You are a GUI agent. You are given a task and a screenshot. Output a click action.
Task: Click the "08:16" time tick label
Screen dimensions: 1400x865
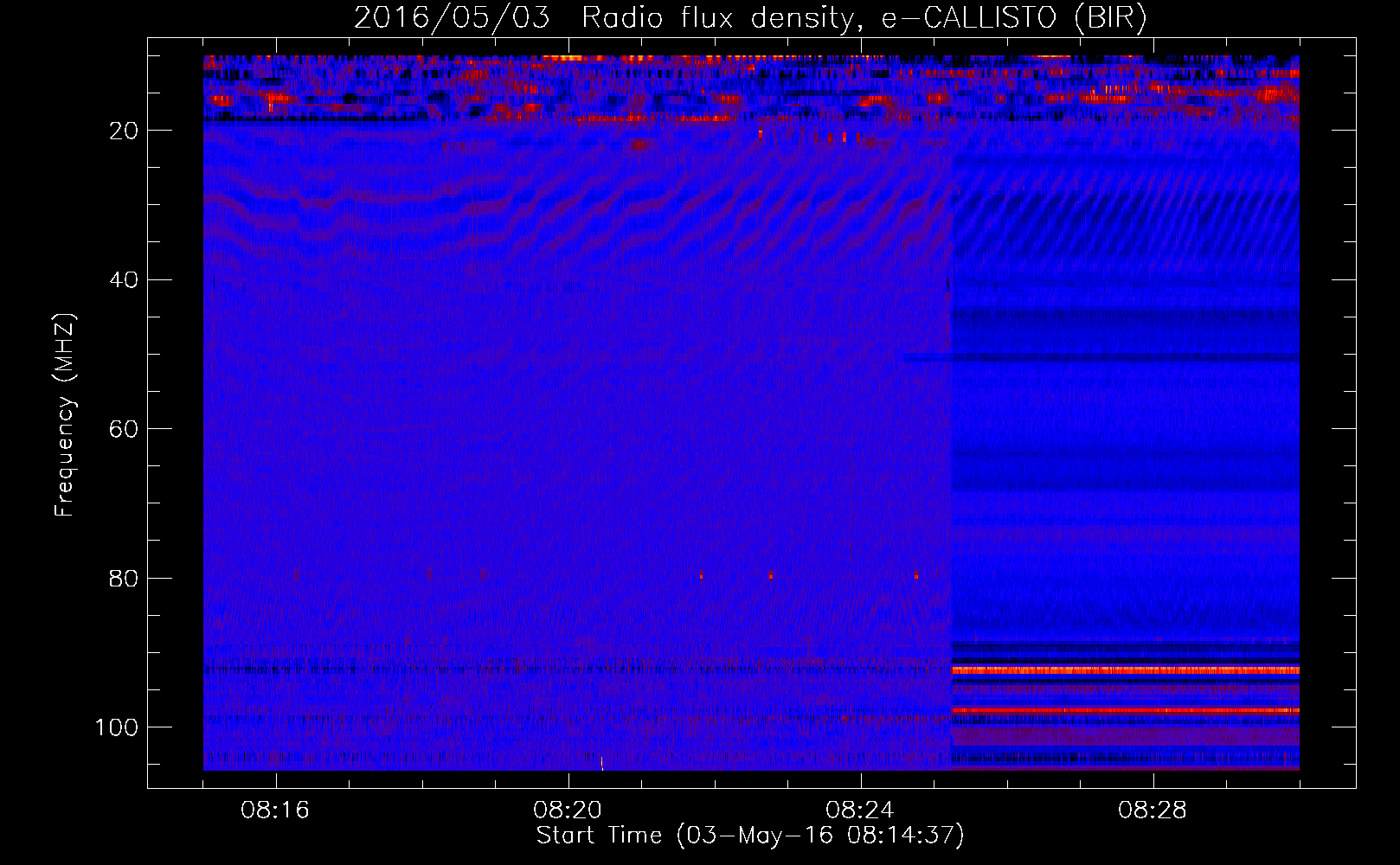point(275,811)
